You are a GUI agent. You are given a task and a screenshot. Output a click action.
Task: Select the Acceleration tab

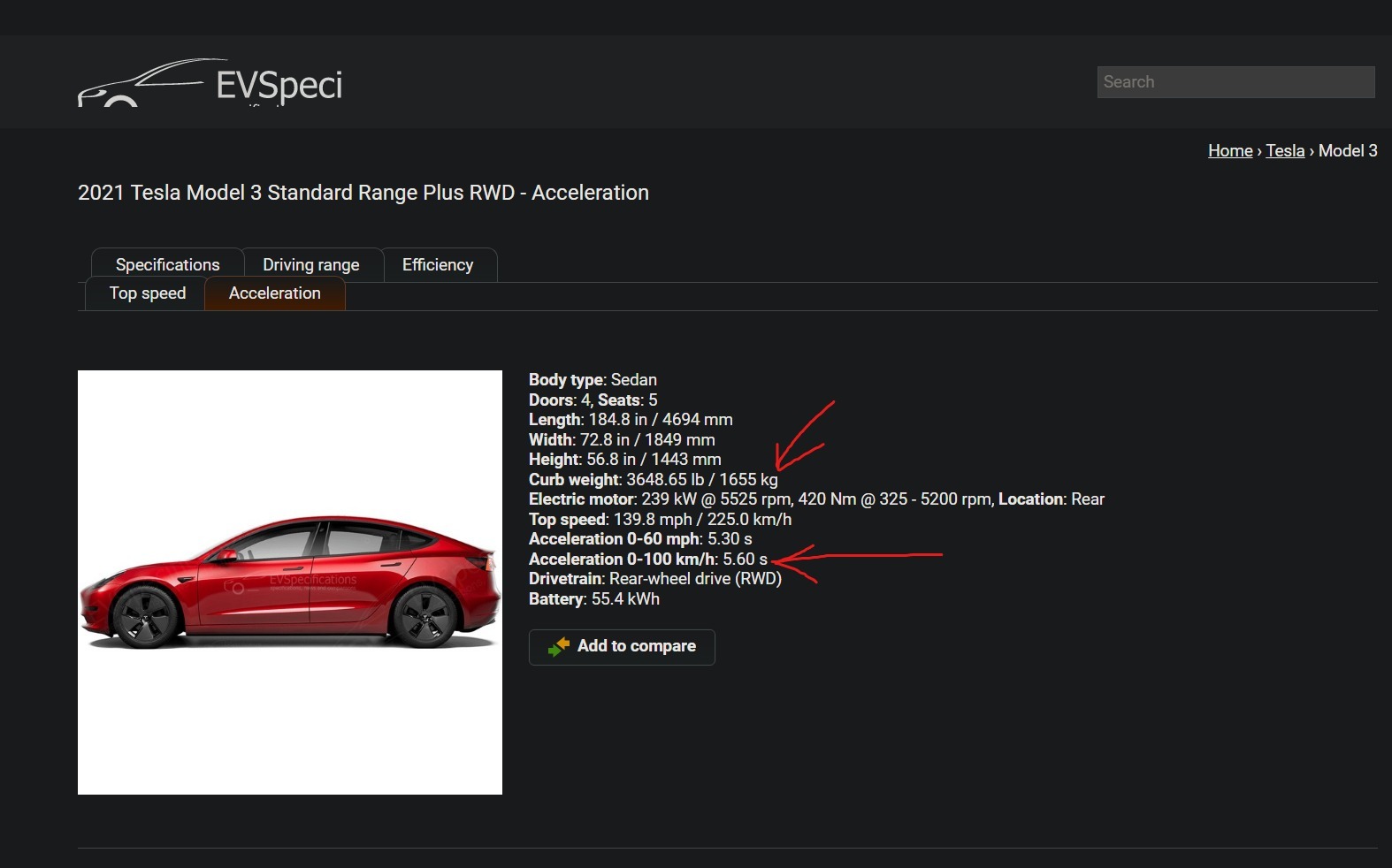click(275, 293)
